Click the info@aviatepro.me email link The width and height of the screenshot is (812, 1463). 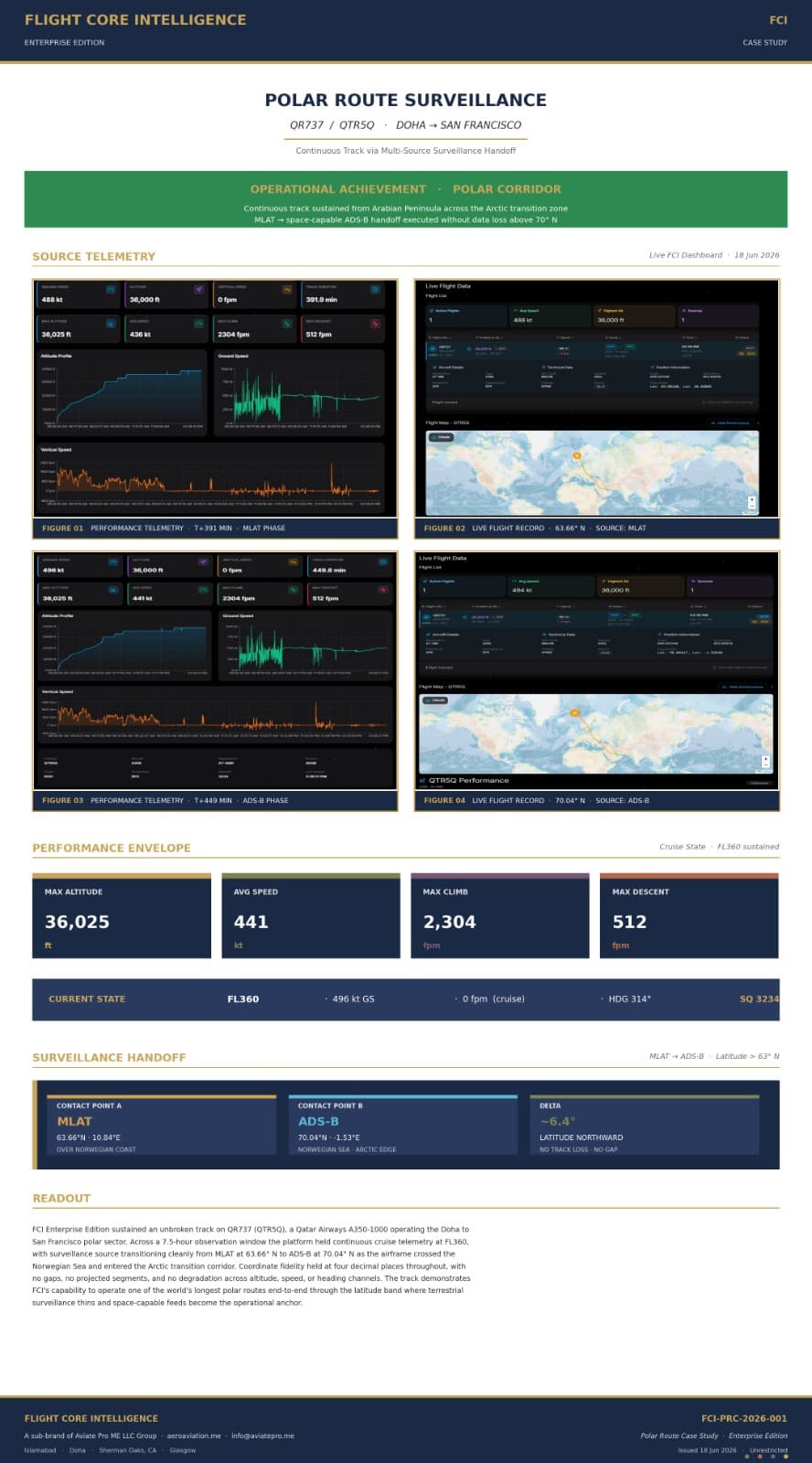tap(262, 1436)
